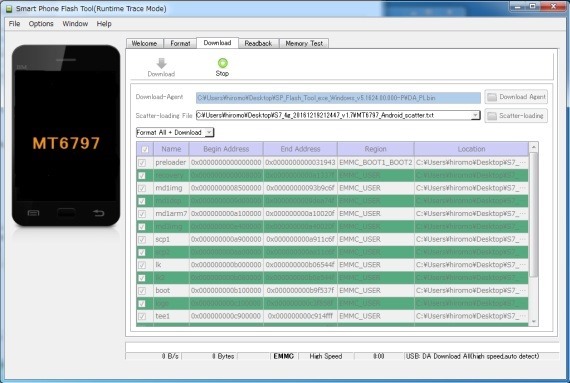Click the Begin Address column header

click(x=226, y=149)
